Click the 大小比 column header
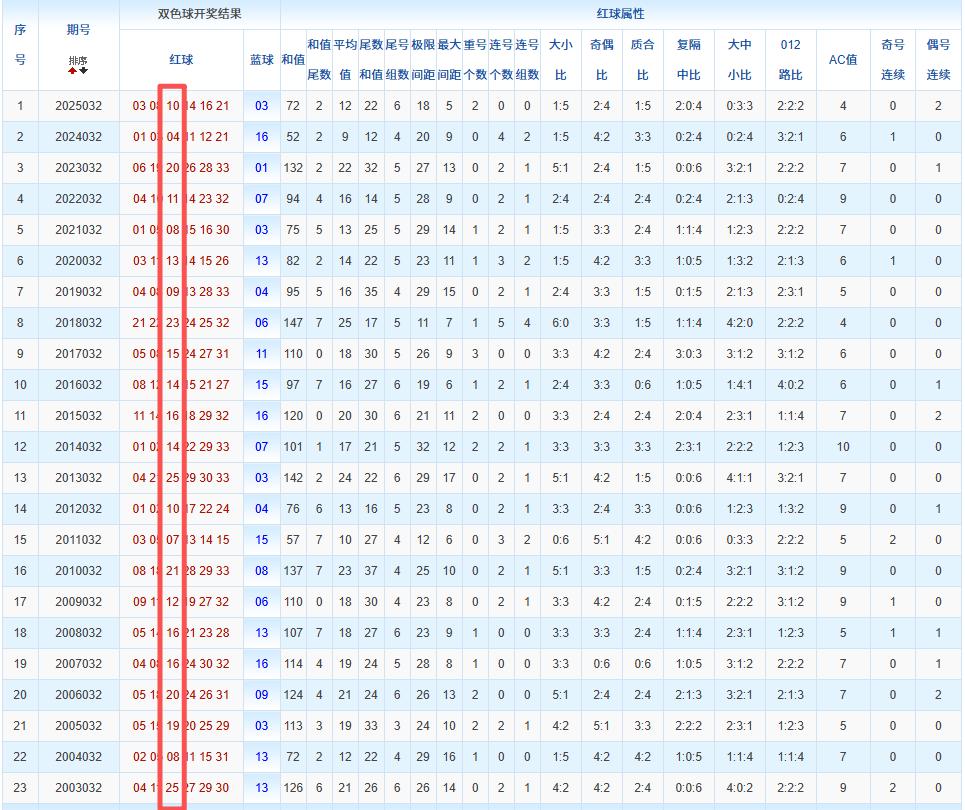 tap(561, 60)
